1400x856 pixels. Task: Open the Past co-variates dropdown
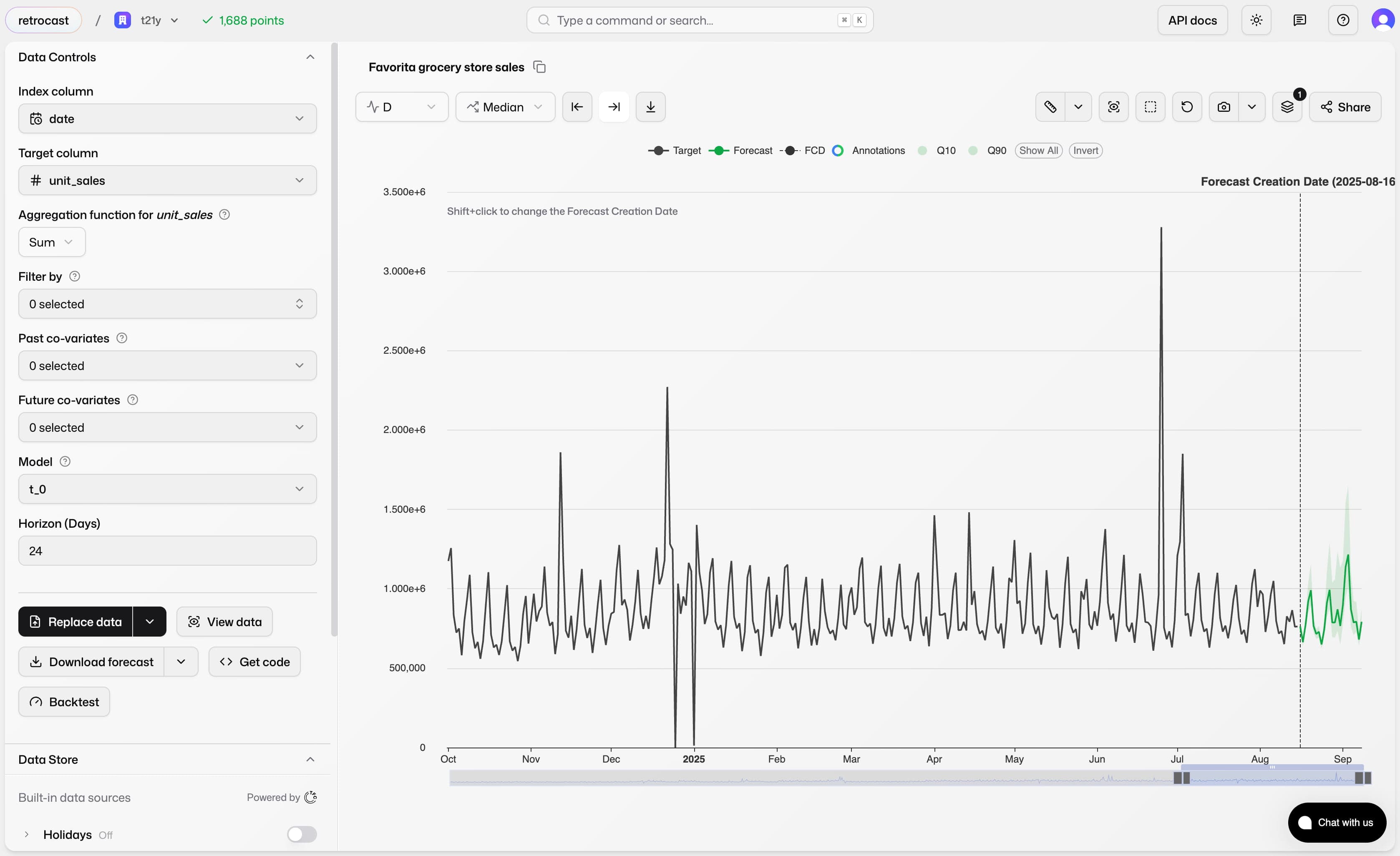[x=167, y=366]
